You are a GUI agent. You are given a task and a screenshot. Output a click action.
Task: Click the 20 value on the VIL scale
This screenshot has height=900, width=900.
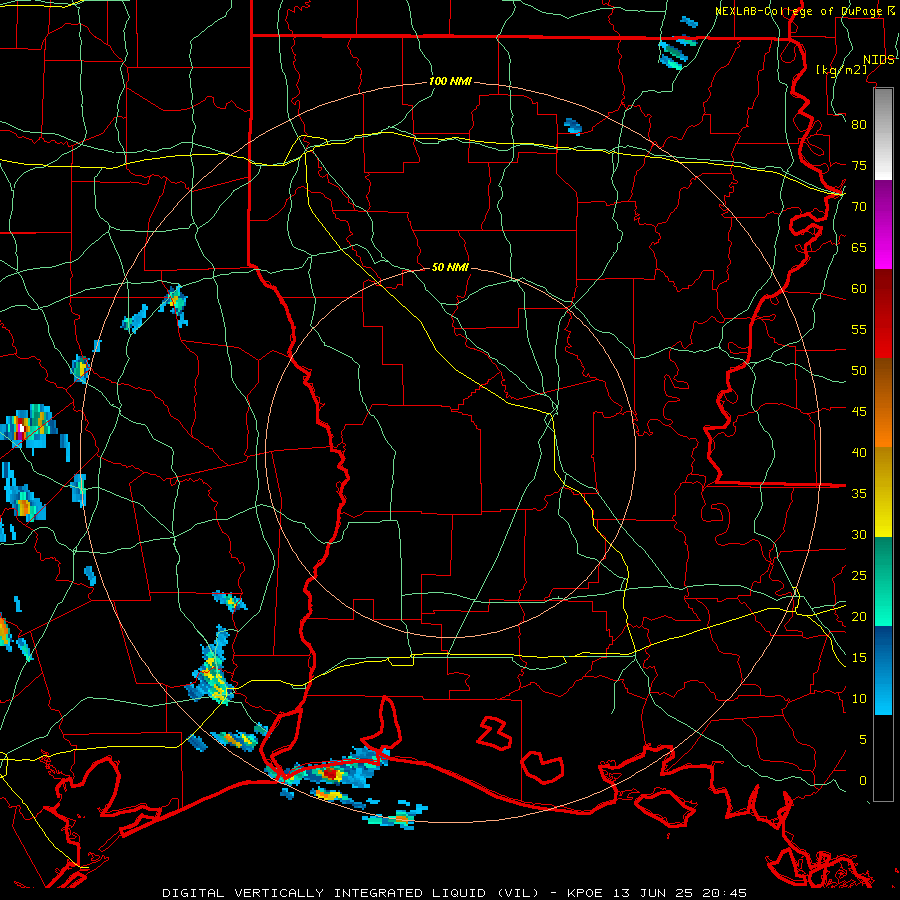pyautogui.click(x=859, y=617)
